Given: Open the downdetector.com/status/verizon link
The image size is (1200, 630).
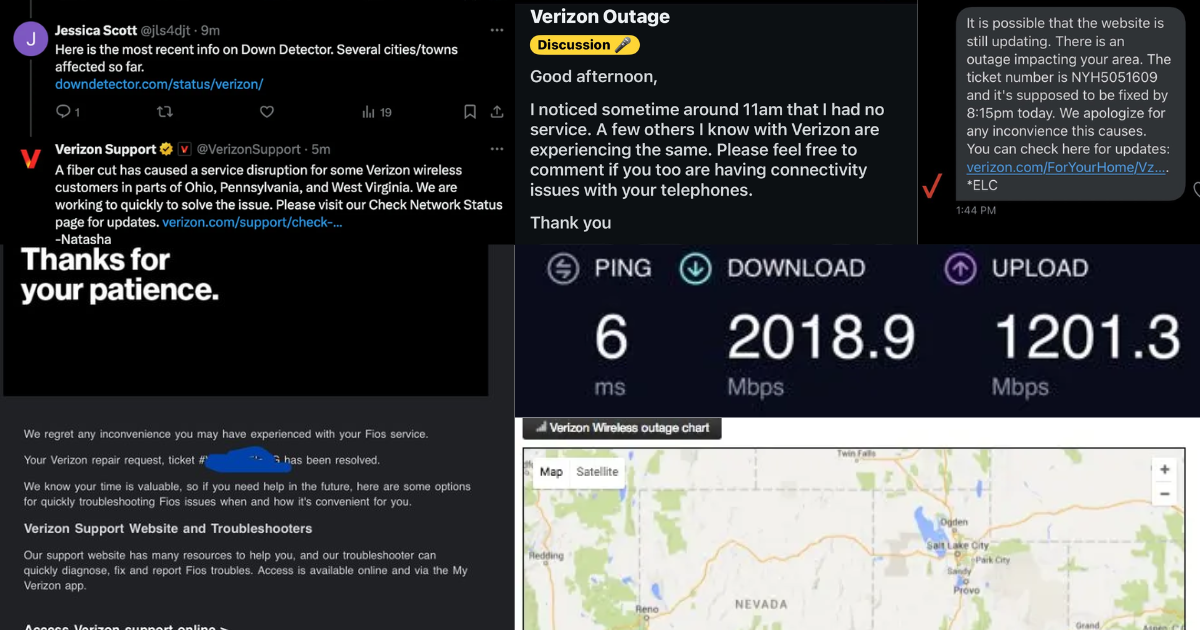Looking at the screenshot, I should 159,84.
